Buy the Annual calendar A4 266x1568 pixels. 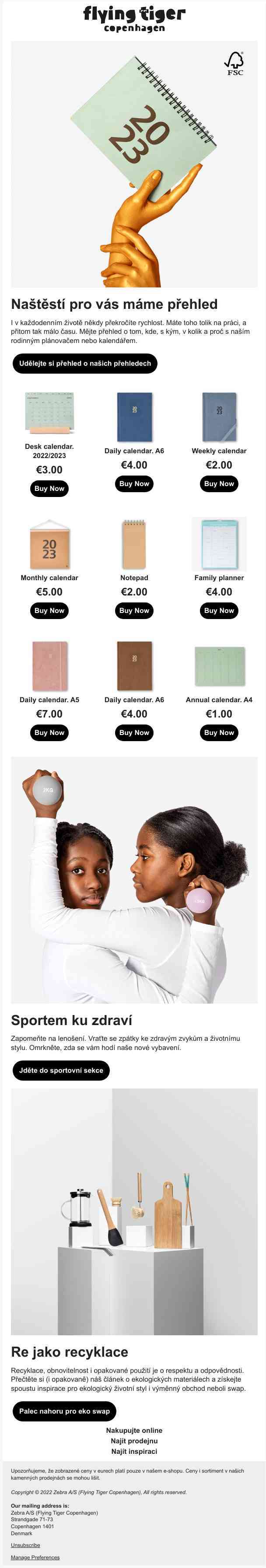[x=218, y=733]
